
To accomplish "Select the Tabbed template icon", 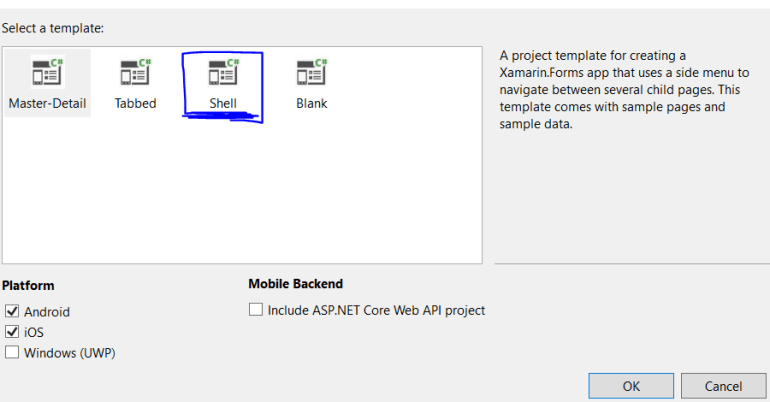I will coord(135,73).
